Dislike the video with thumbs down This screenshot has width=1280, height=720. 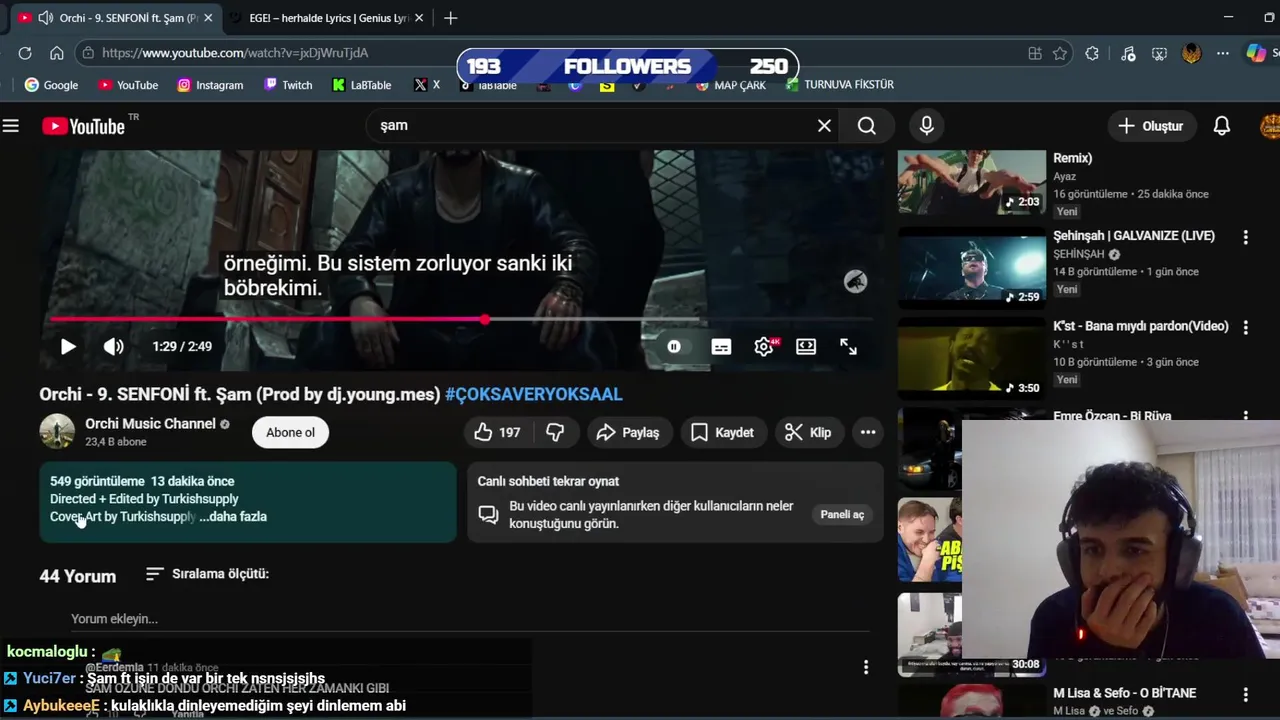[x=555, y=432]
